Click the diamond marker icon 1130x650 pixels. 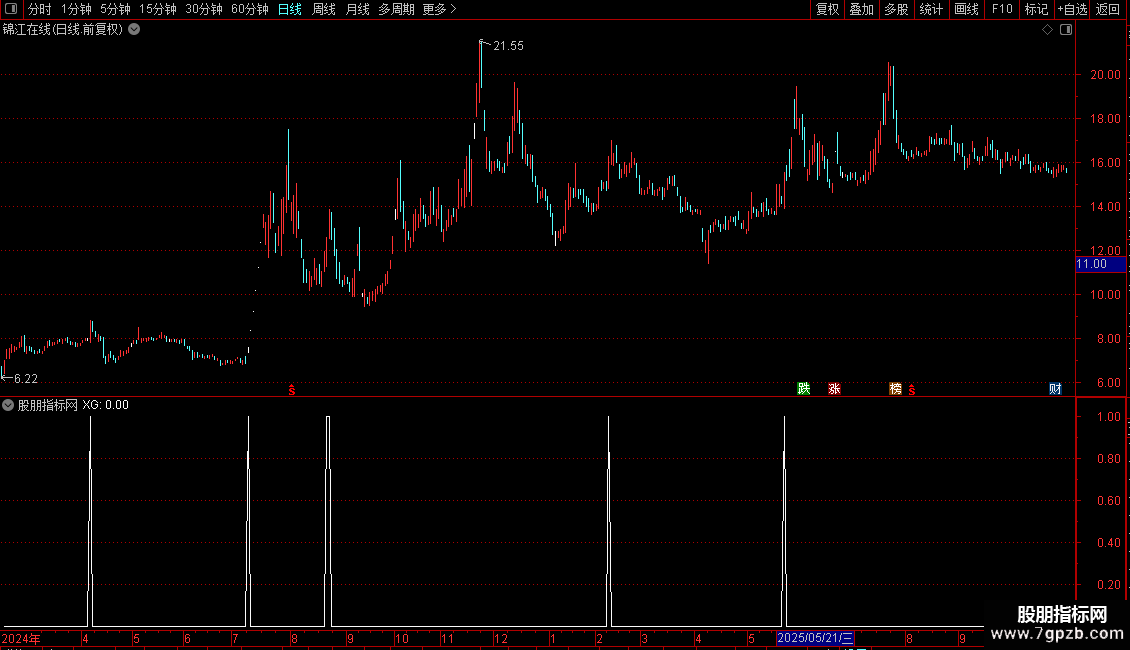[1047, 30]
